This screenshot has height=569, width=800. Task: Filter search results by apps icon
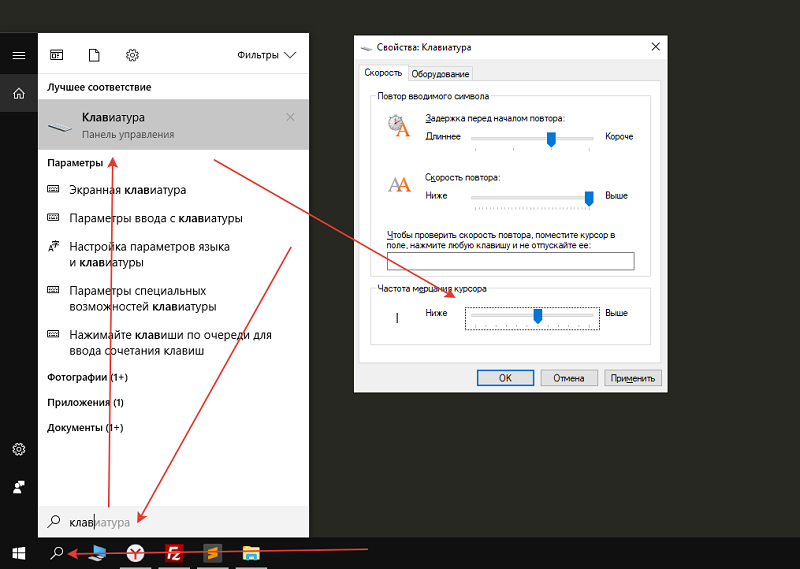(x=57, y=55)
